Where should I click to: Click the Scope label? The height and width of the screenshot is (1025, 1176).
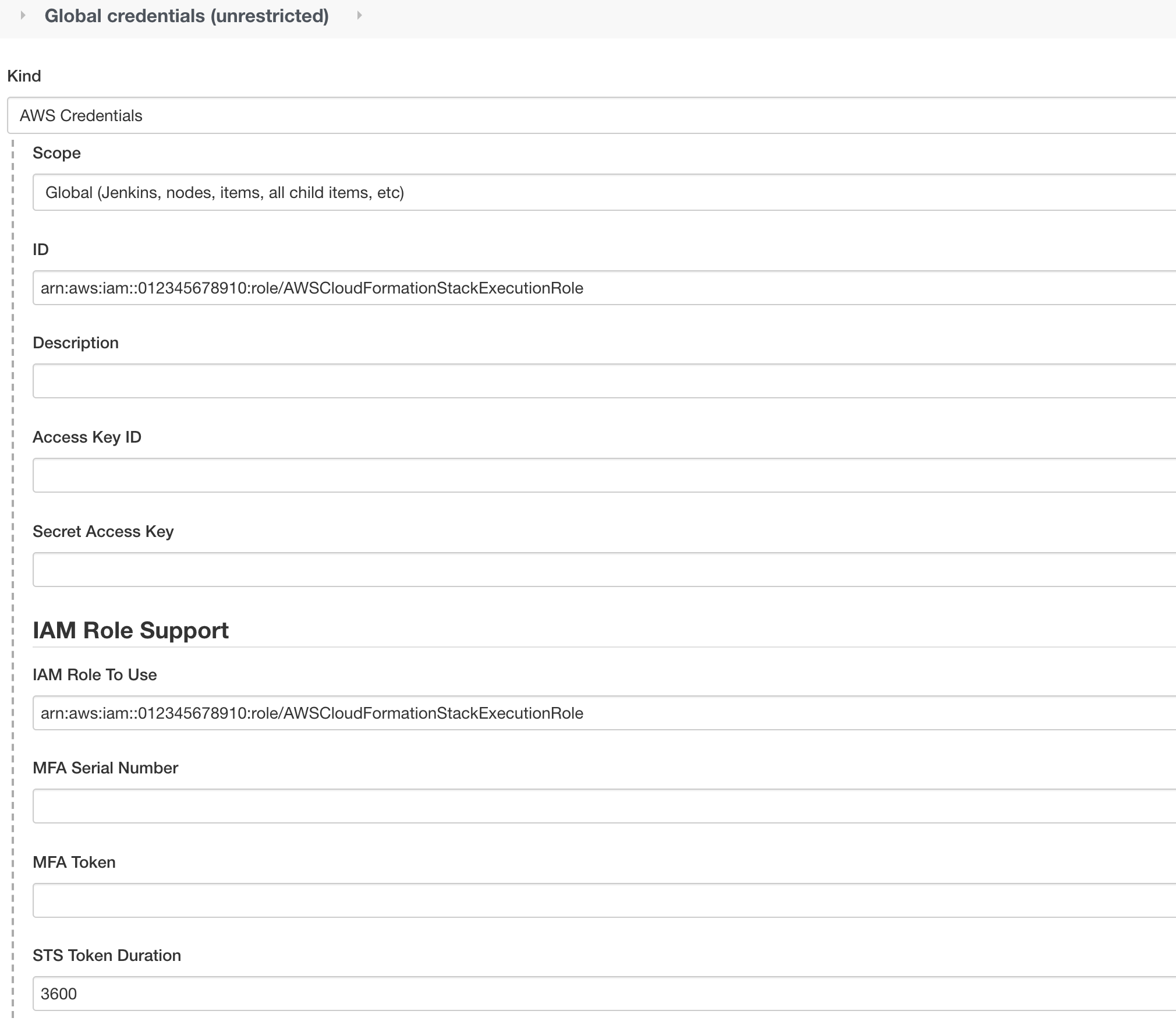click(56, 153)
